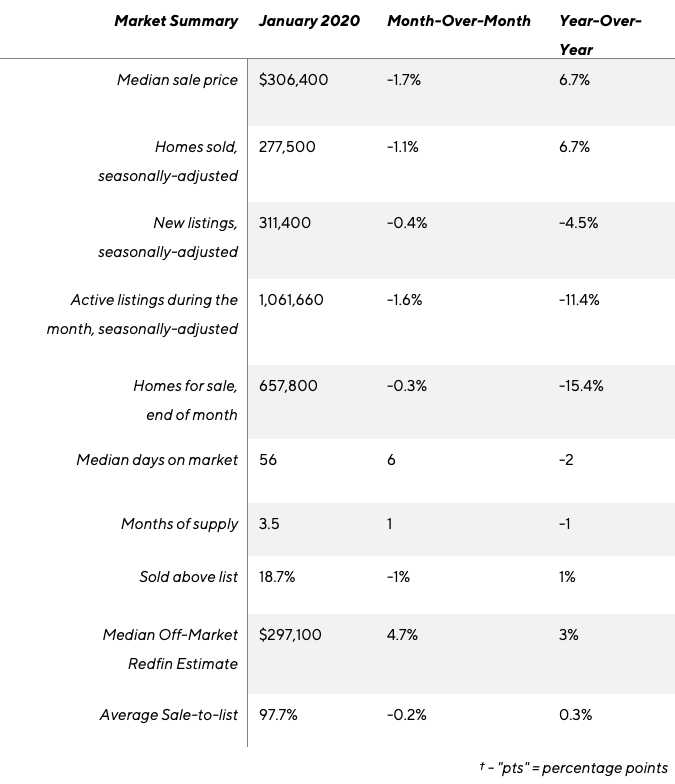Click the Median days on market label
Viewport: 675px width, 784px height.
point(157,460)
